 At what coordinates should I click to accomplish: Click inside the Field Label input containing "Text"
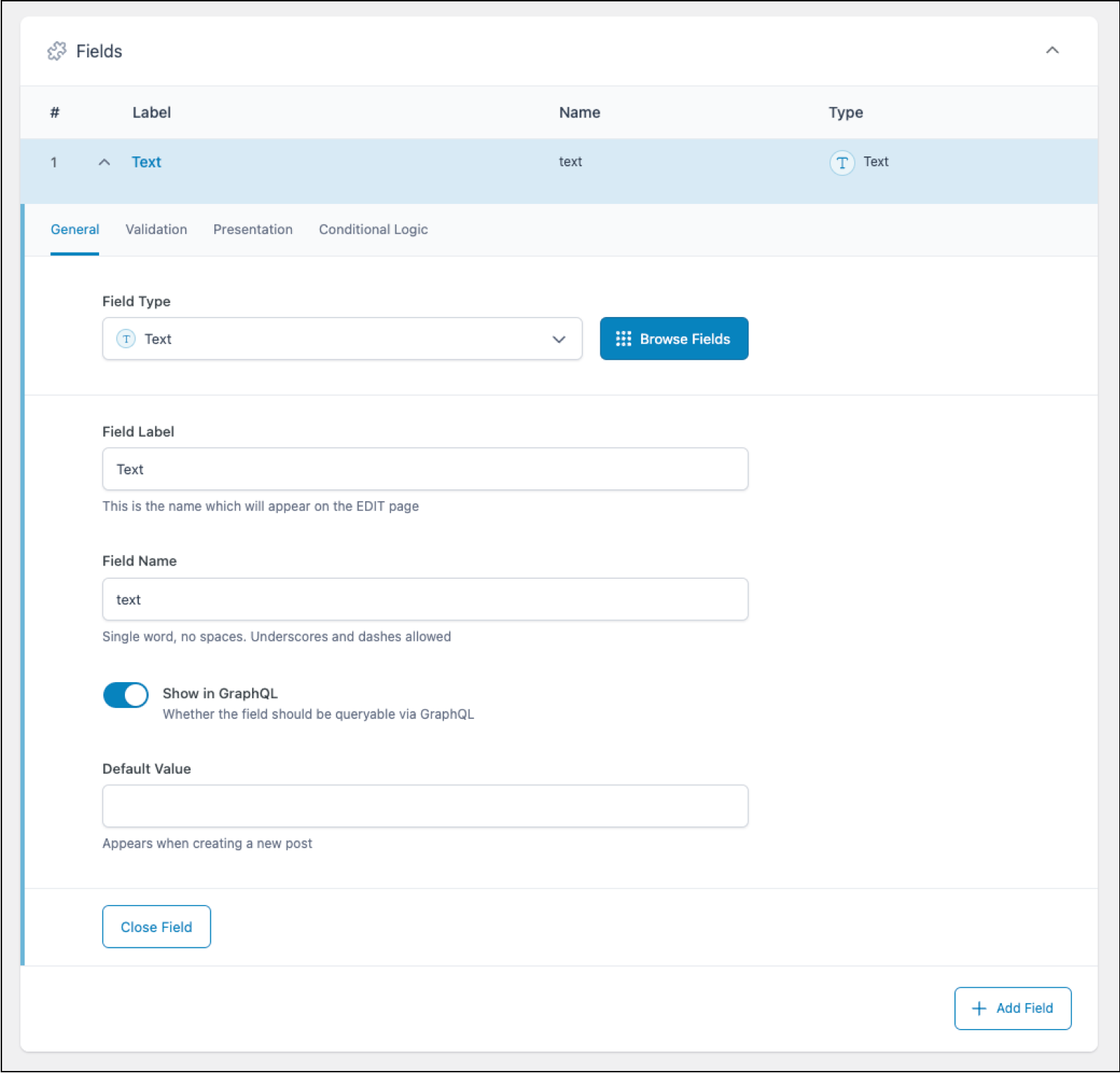coord(425,468)
